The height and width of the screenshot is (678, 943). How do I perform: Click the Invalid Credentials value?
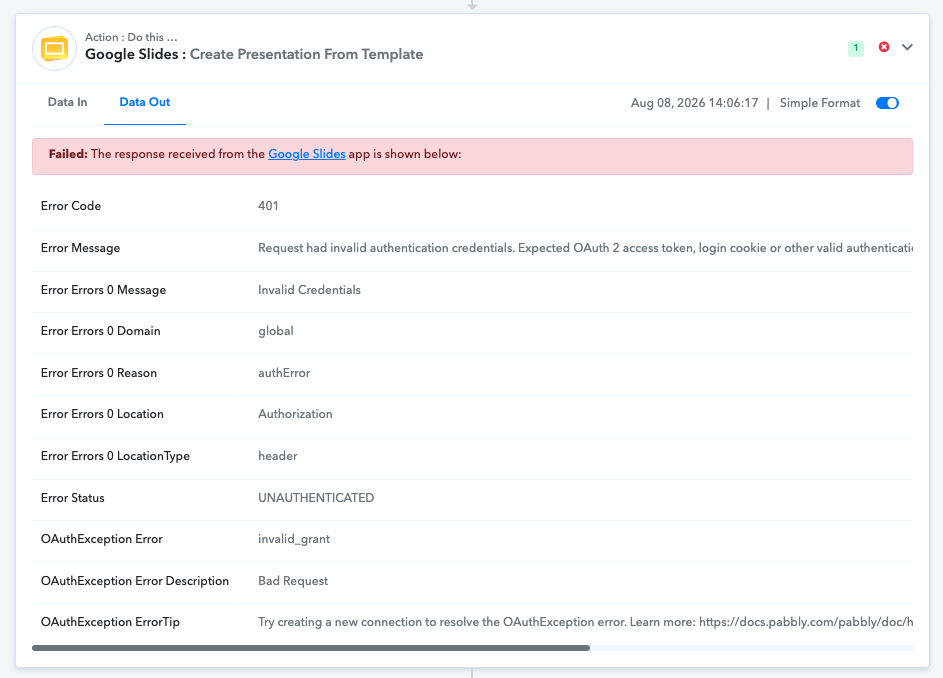point(309,290)
